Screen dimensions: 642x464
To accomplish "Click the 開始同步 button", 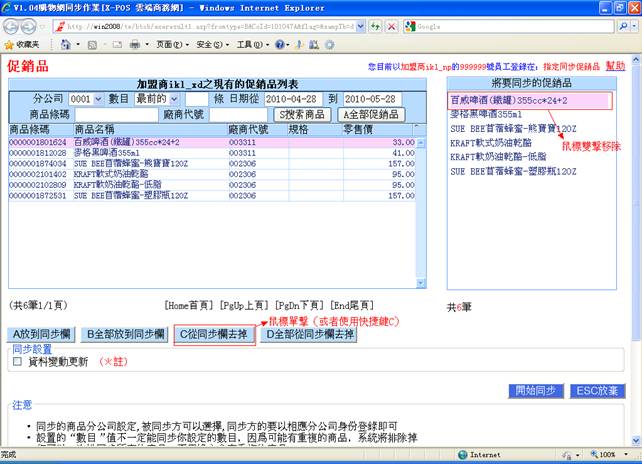I will (x=540, y=391).
